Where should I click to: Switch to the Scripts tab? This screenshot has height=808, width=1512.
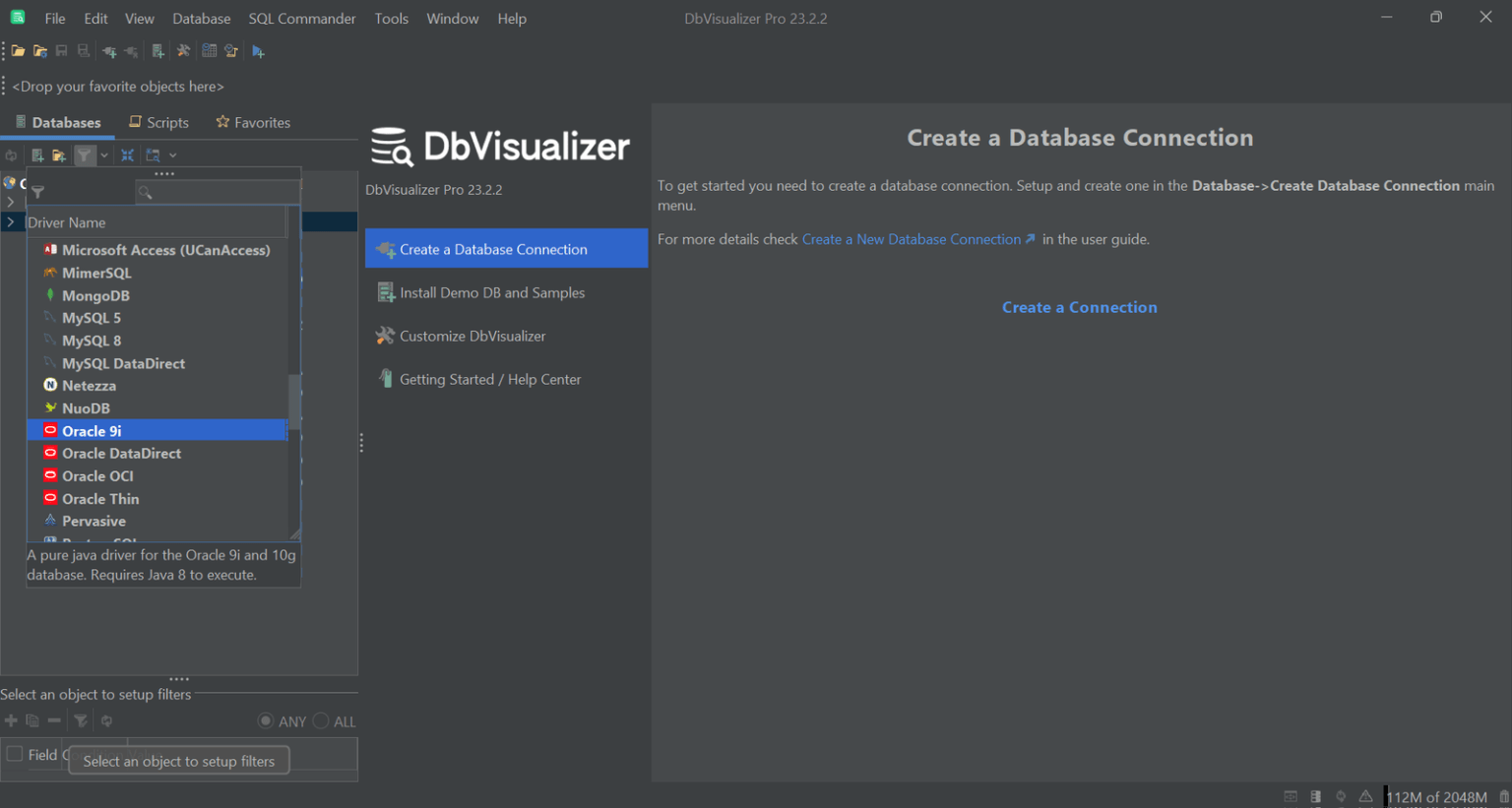tap(158, 122)
